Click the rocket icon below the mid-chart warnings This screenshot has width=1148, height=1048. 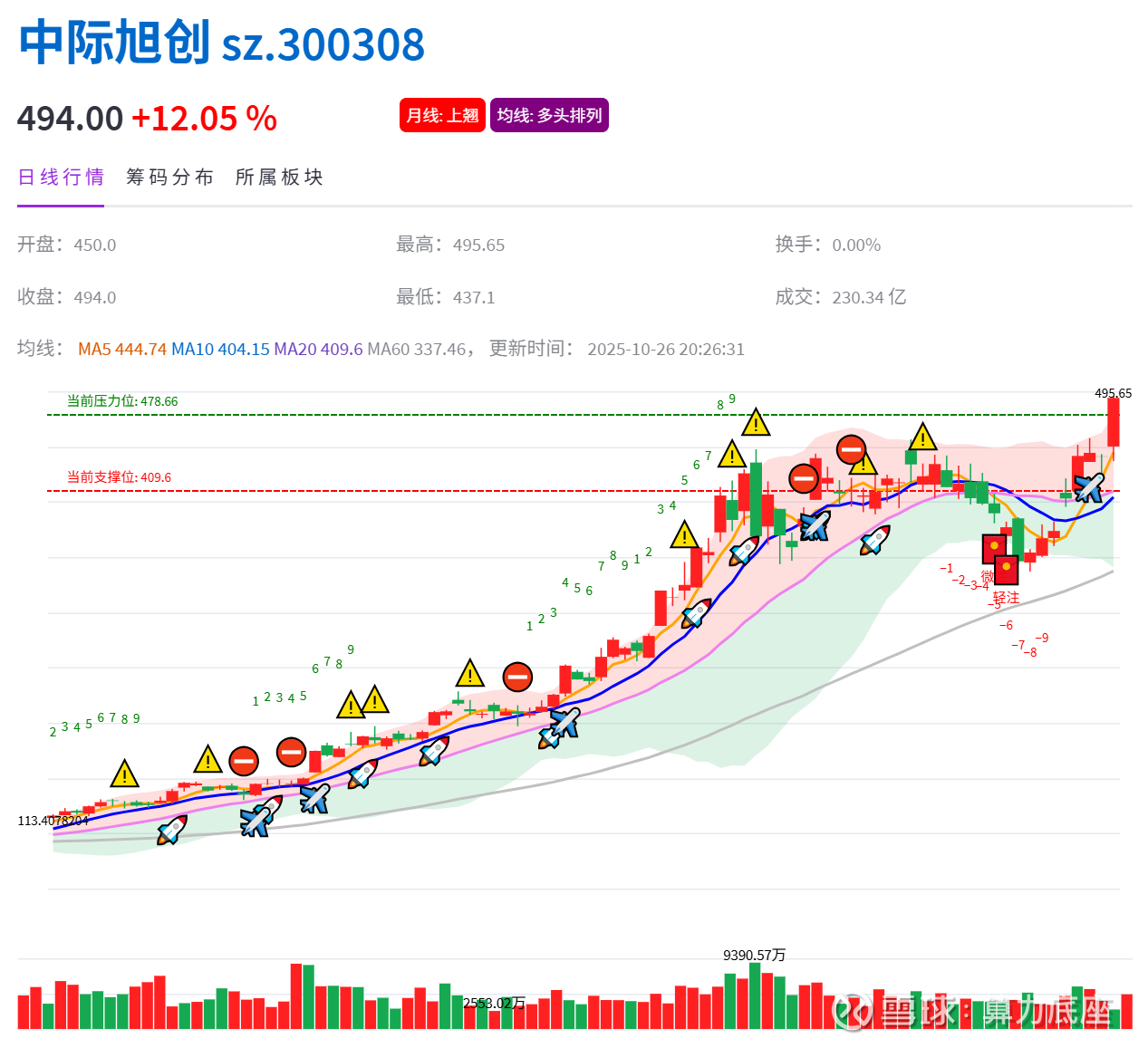coord(362,773)
